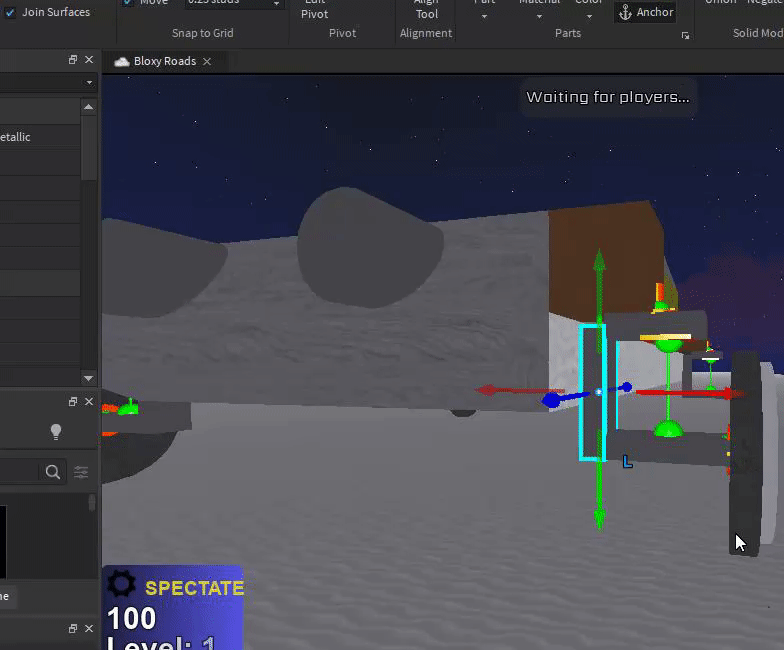The image size is (784, 650).
Task: Click the gear settings icon near SPECTATE
Action: [122, 584]
